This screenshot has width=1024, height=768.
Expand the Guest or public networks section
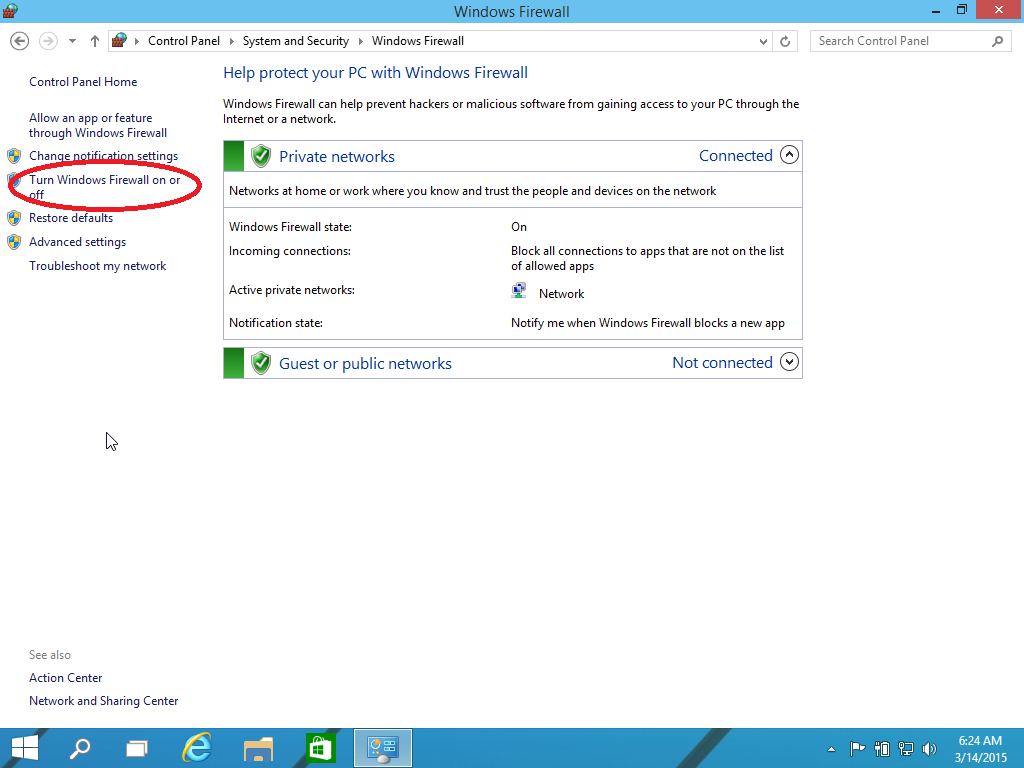pyautogui.click(x=789, y=362)
